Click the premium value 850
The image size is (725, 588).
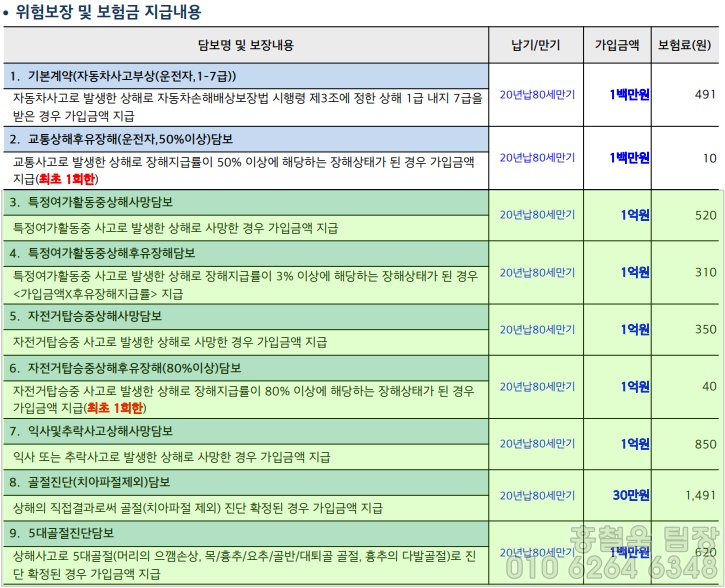point(706,444)
